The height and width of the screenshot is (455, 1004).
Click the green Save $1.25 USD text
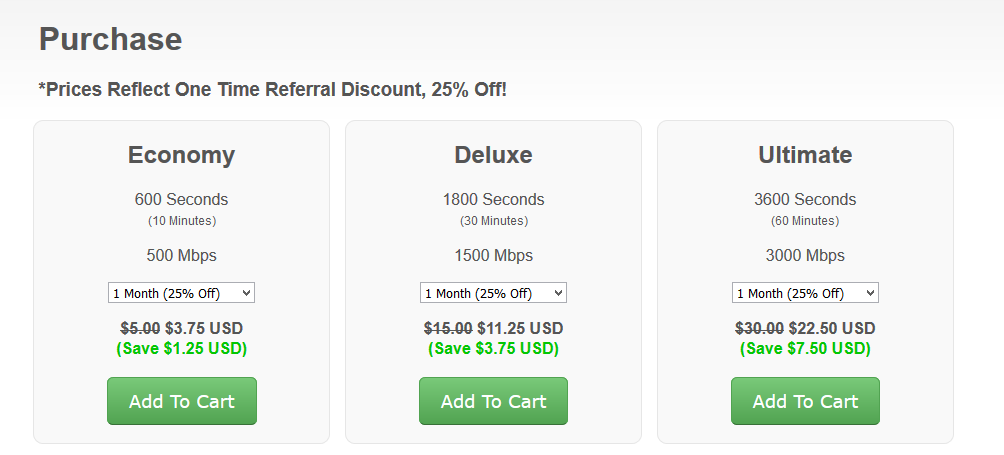click(x=181, y=348)
